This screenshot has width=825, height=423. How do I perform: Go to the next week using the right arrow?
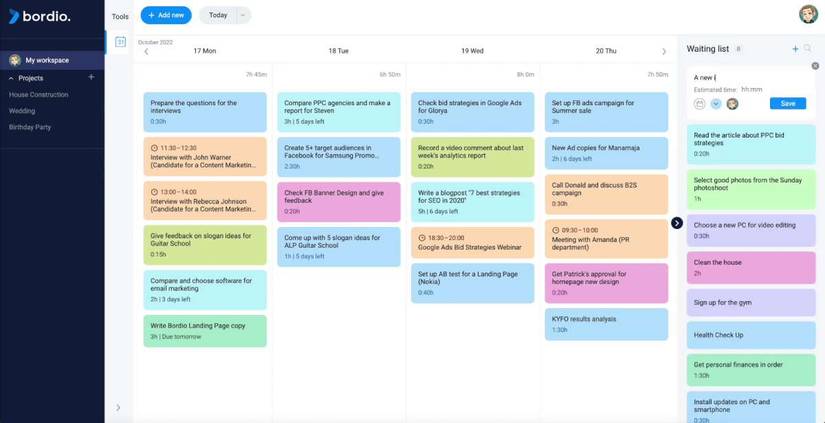coord(664,51)
